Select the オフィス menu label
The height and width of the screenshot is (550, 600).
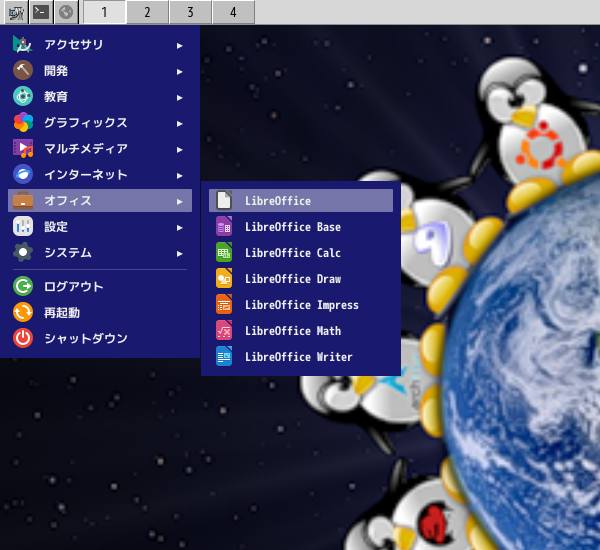(68, 201)
